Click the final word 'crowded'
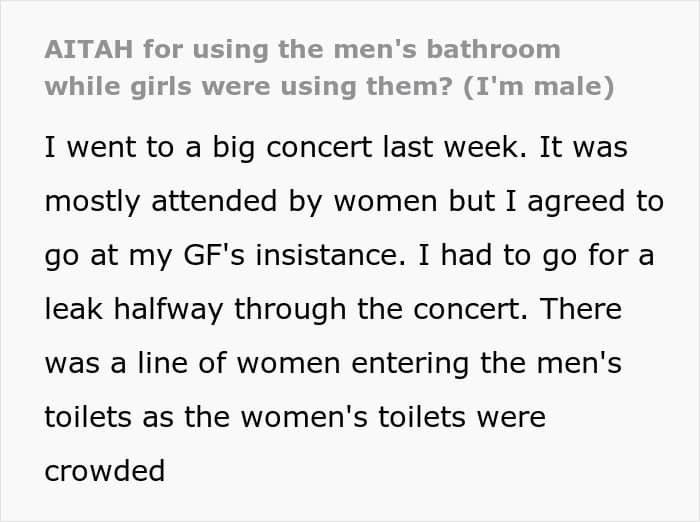700x522 pixels. tap(105, 471)
